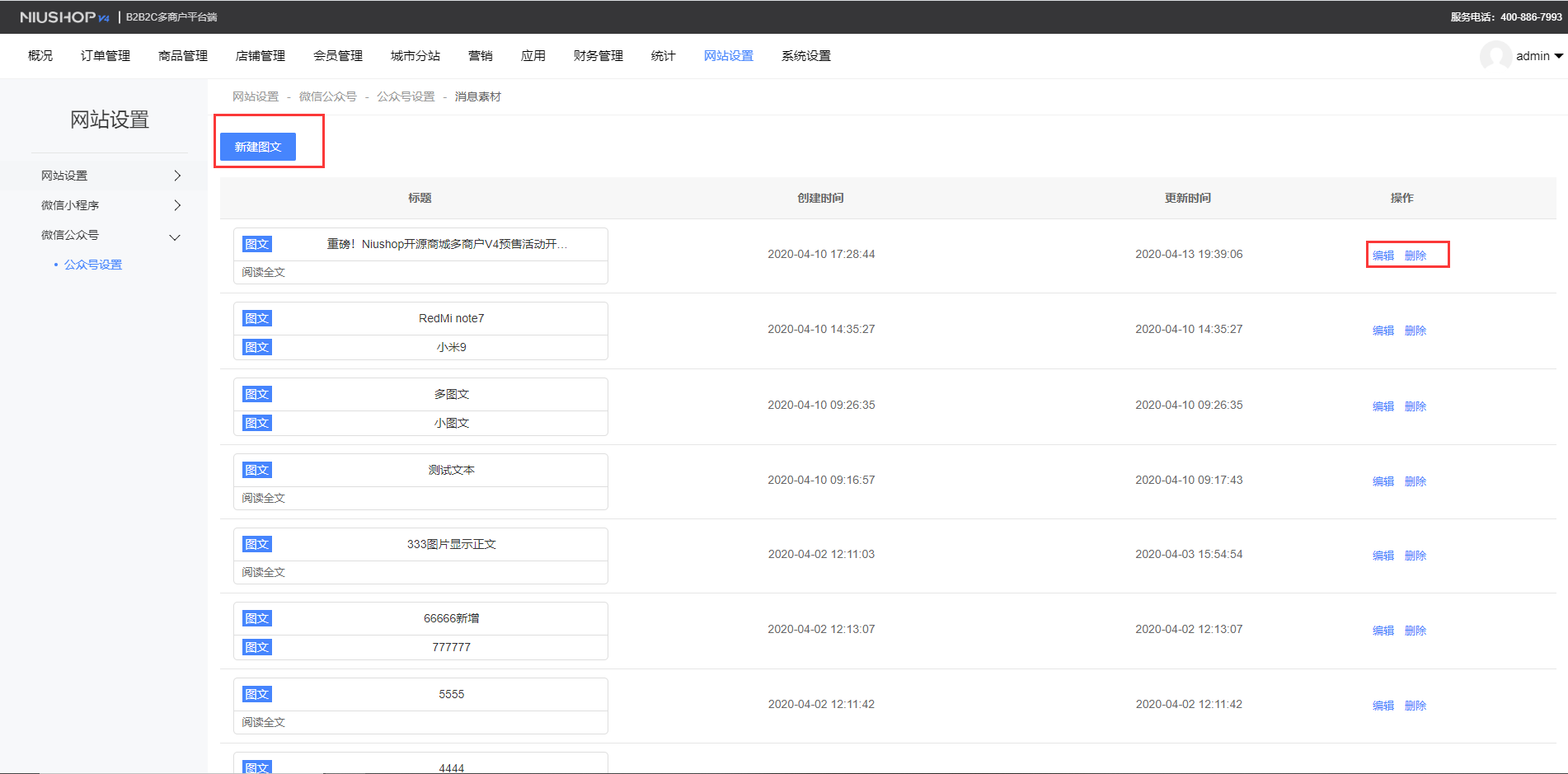Viewport: 1568px width, 774px height.
Task: Delete the 多图文 material row
Action: (x=1415, y=406)
